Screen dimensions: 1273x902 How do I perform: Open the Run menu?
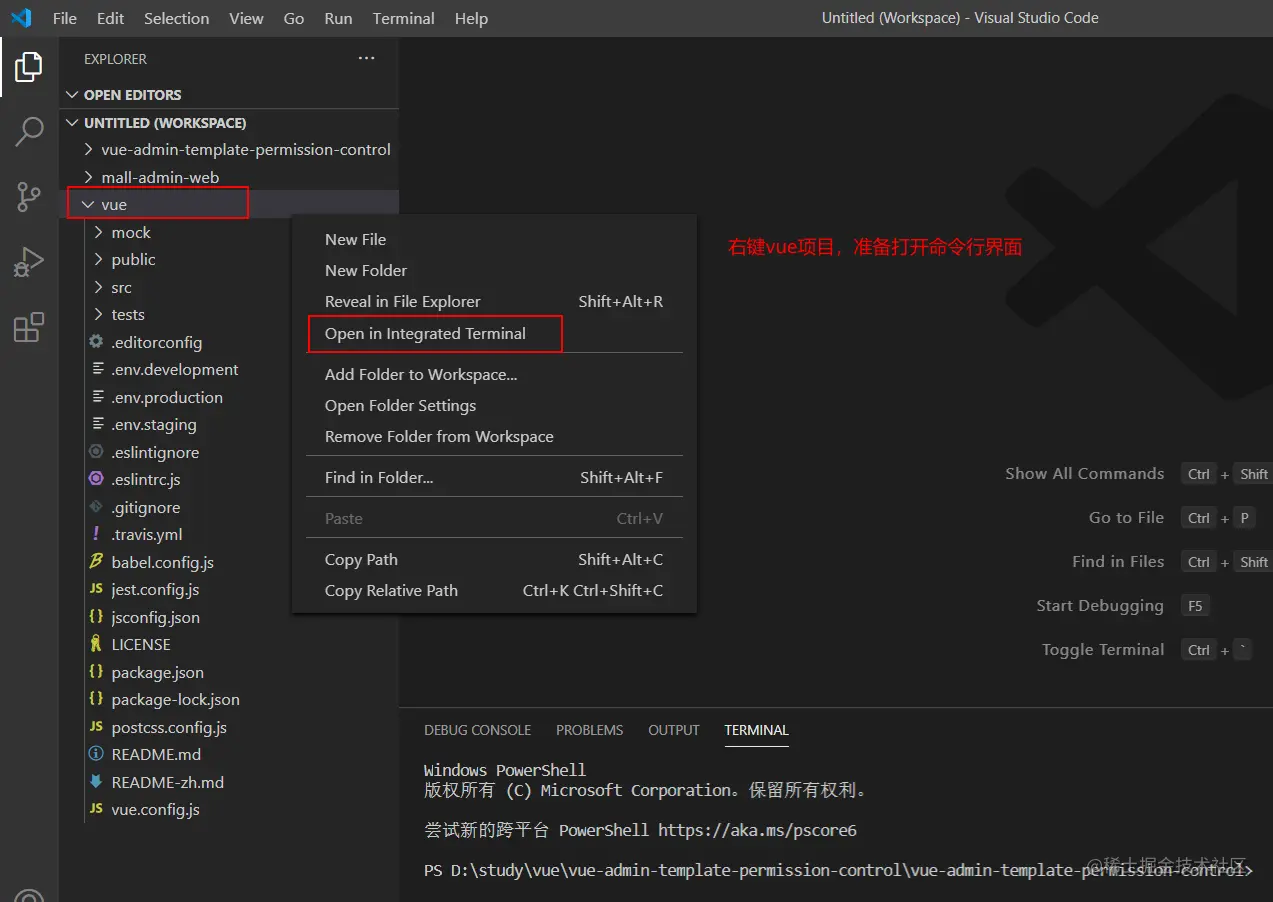[x=338, y=18]
